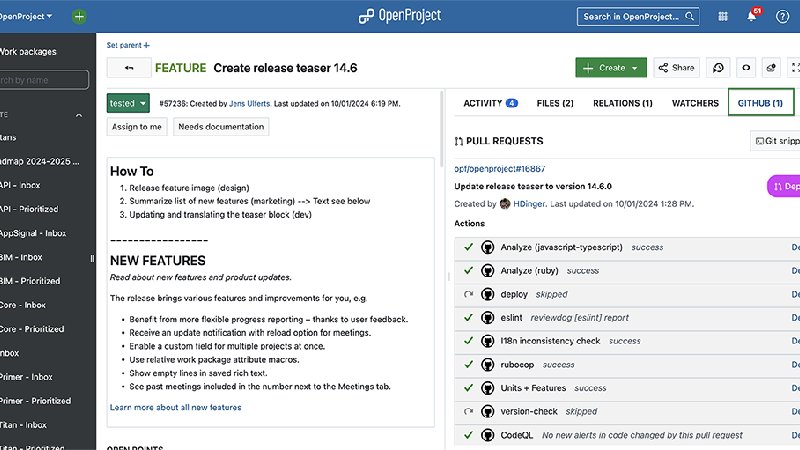The width and height of the screenshot is (800, 450).
Task: Click the Git snippets button
Action: click(776, 141)
